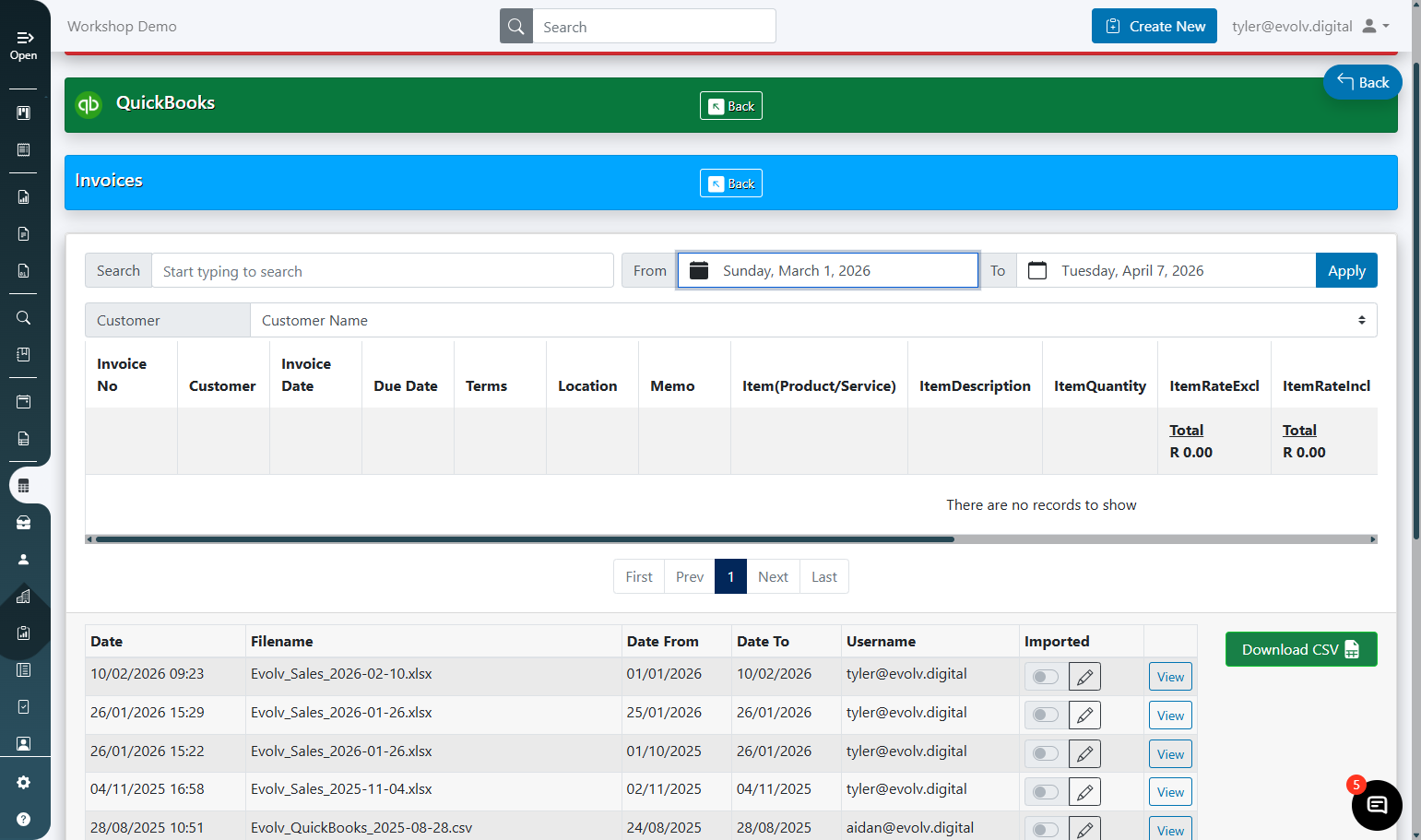Open the kanban board icon in the sidebar
This screenshot has width=1421, height=840.
click(x=24, y=112)
